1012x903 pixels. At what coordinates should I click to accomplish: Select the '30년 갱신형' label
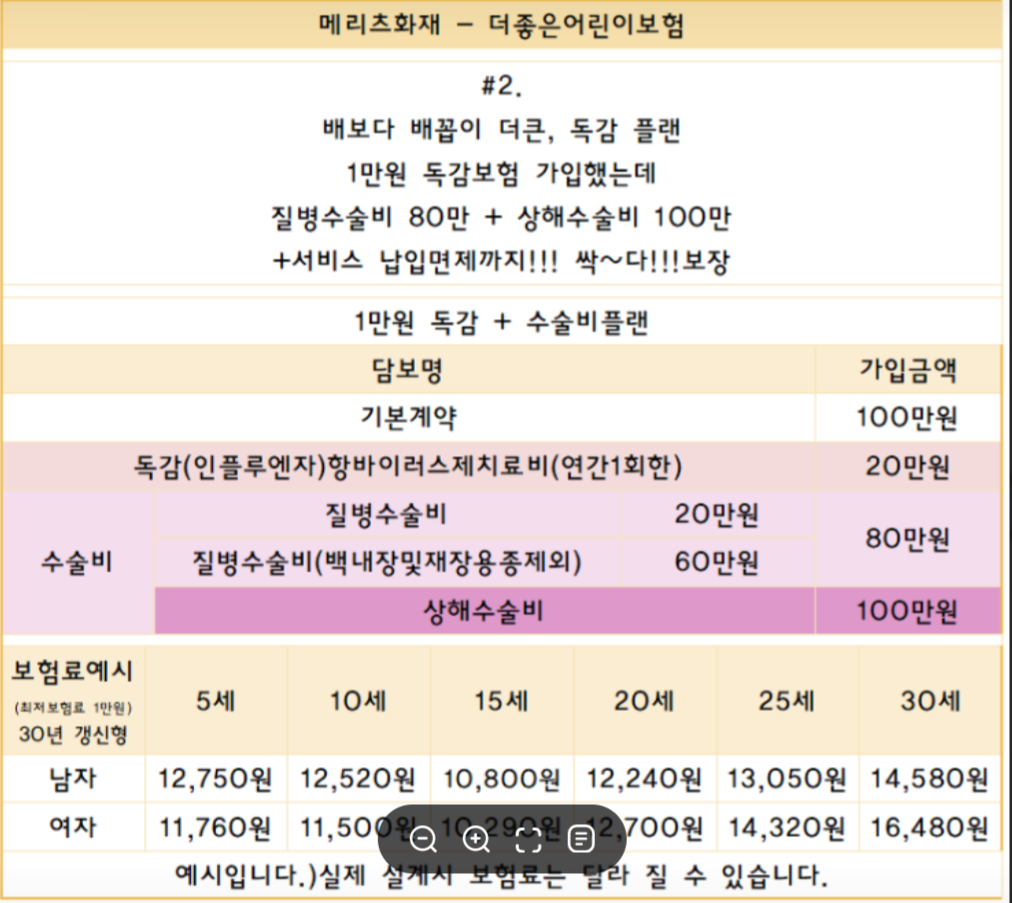click(x=73, y=734)
